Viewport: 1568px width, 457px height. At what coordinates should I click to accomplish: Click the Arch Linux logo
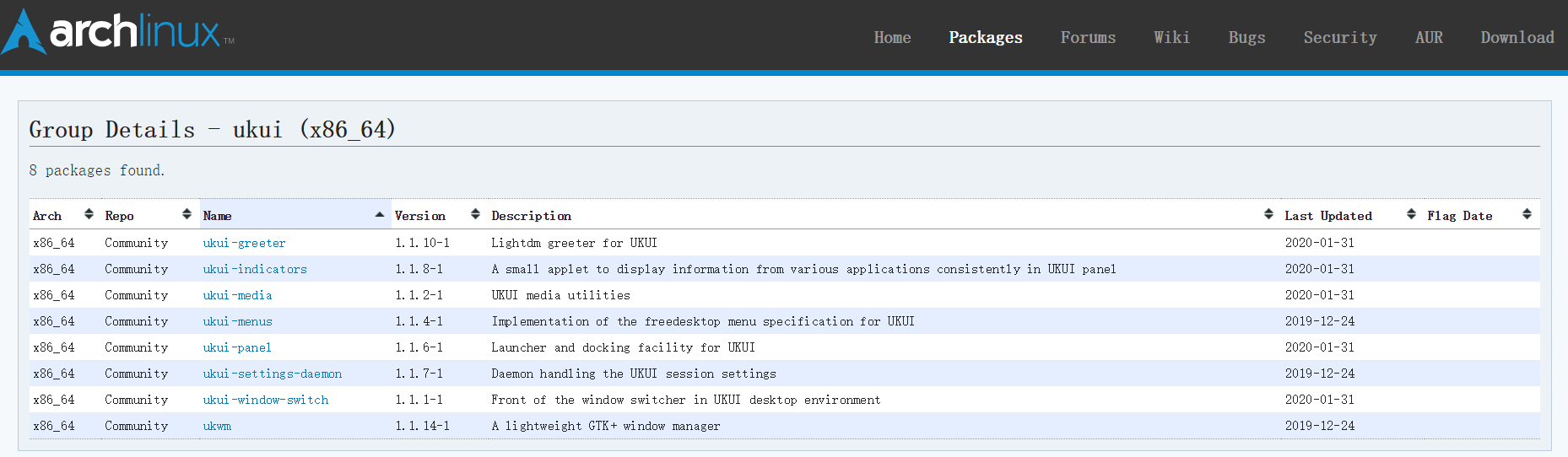tap(118, 34)
